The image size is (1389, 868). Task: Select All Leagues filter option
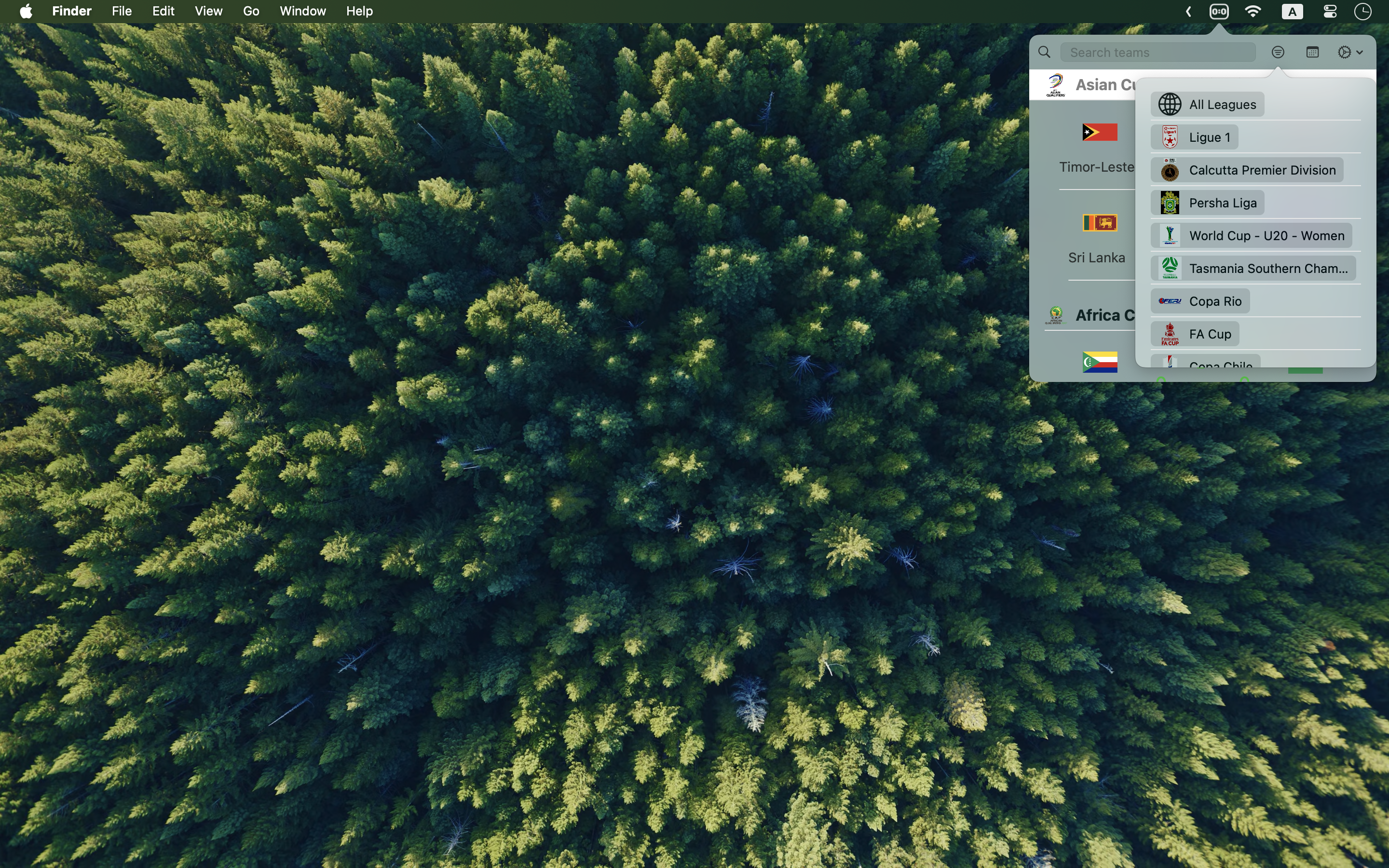coord(1207,105)
